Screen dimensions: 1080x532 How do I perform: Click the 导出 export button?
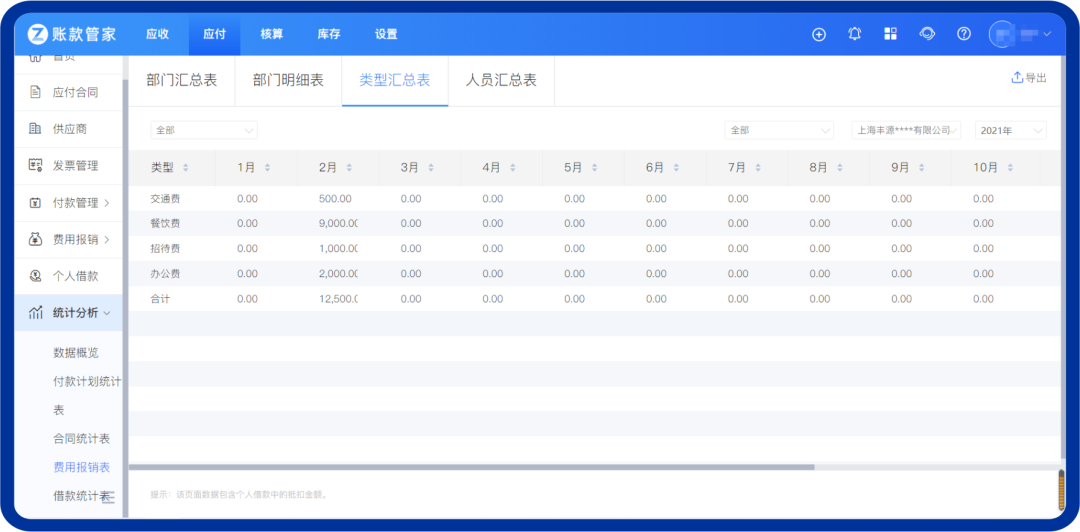tap(1029, 78)
